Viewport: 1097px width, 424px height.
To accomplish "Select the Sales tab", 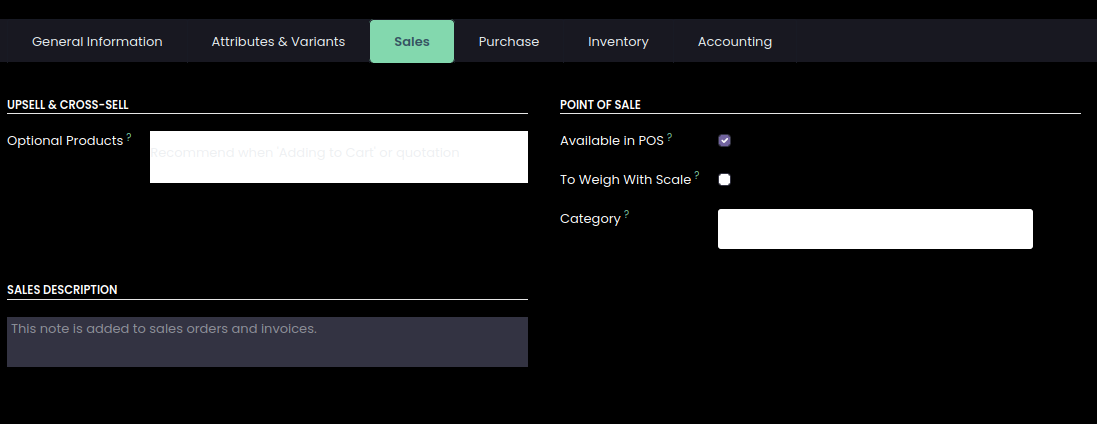I will coord(412,42).
